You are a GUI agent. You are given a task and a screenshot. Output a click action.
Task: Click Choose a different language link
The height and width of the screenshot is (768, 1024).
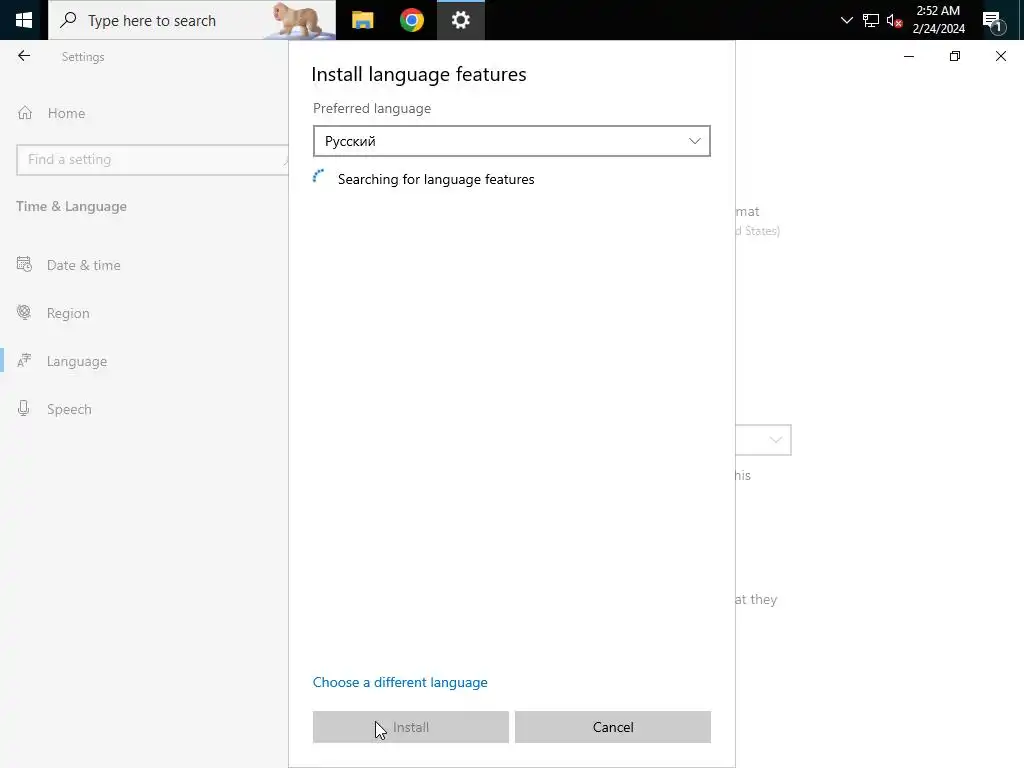click(x=400, y=682)
